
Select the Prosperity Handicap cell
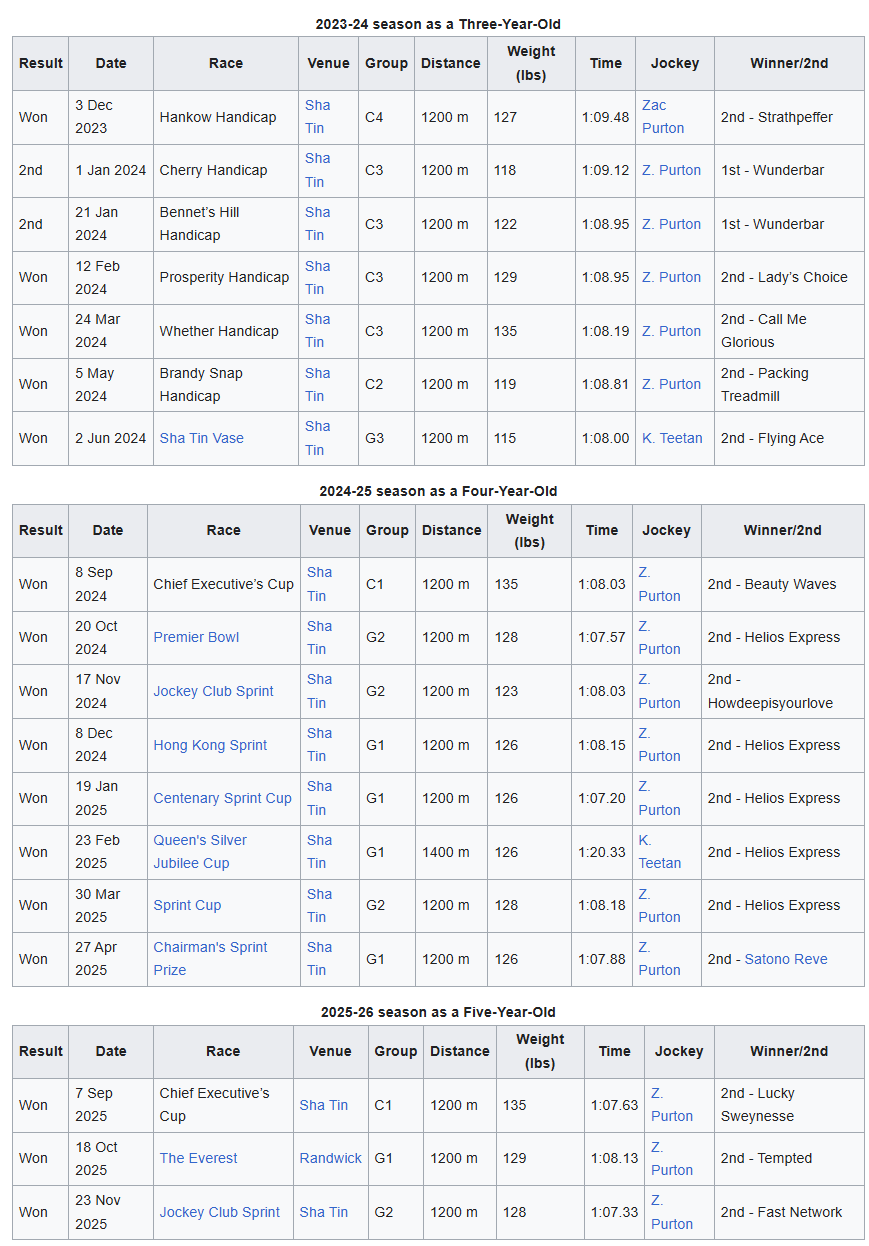225,277
